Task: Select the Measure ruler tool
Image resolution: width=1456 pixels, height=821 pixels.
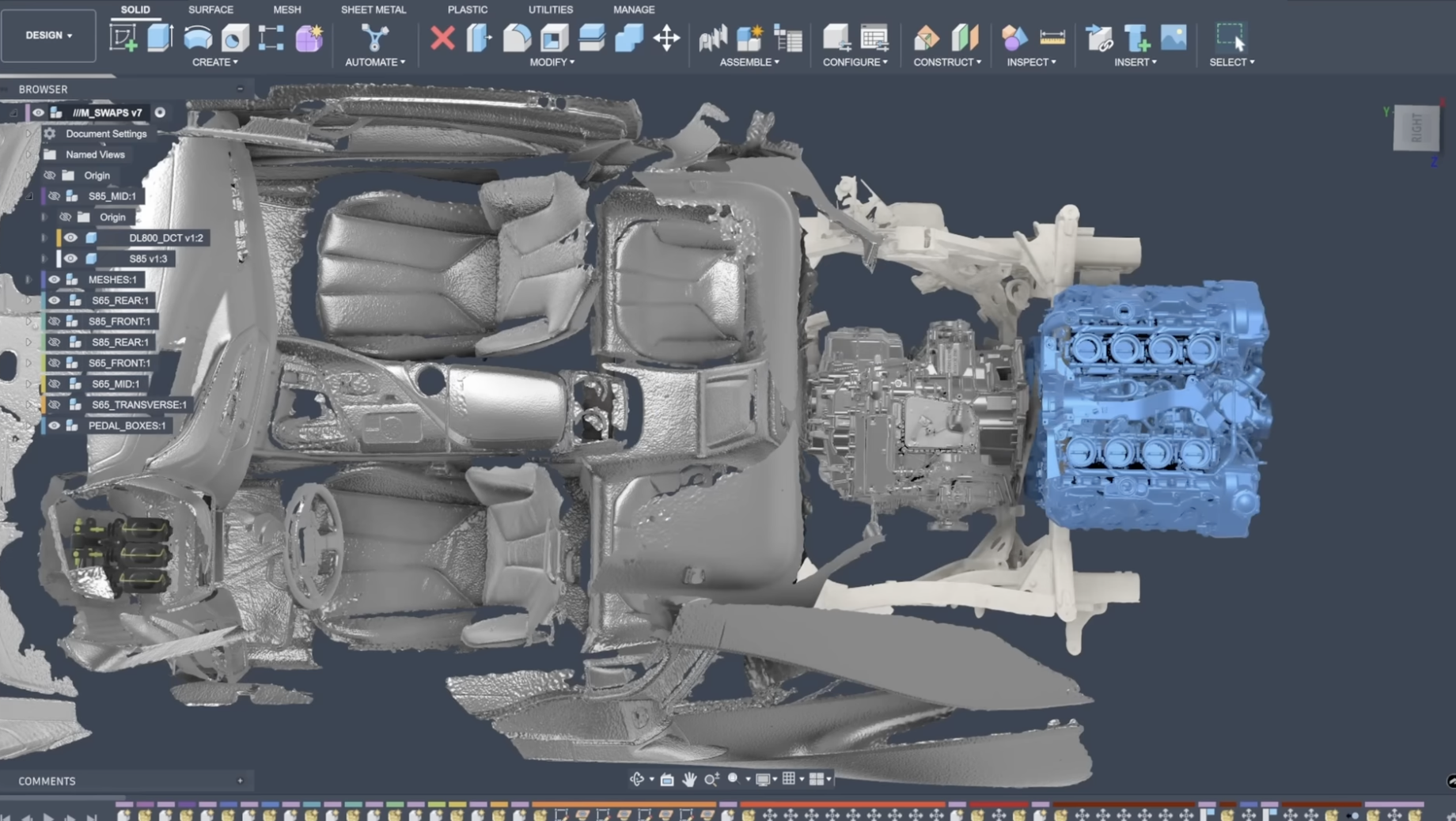Action: click(x=1052, y=37)
